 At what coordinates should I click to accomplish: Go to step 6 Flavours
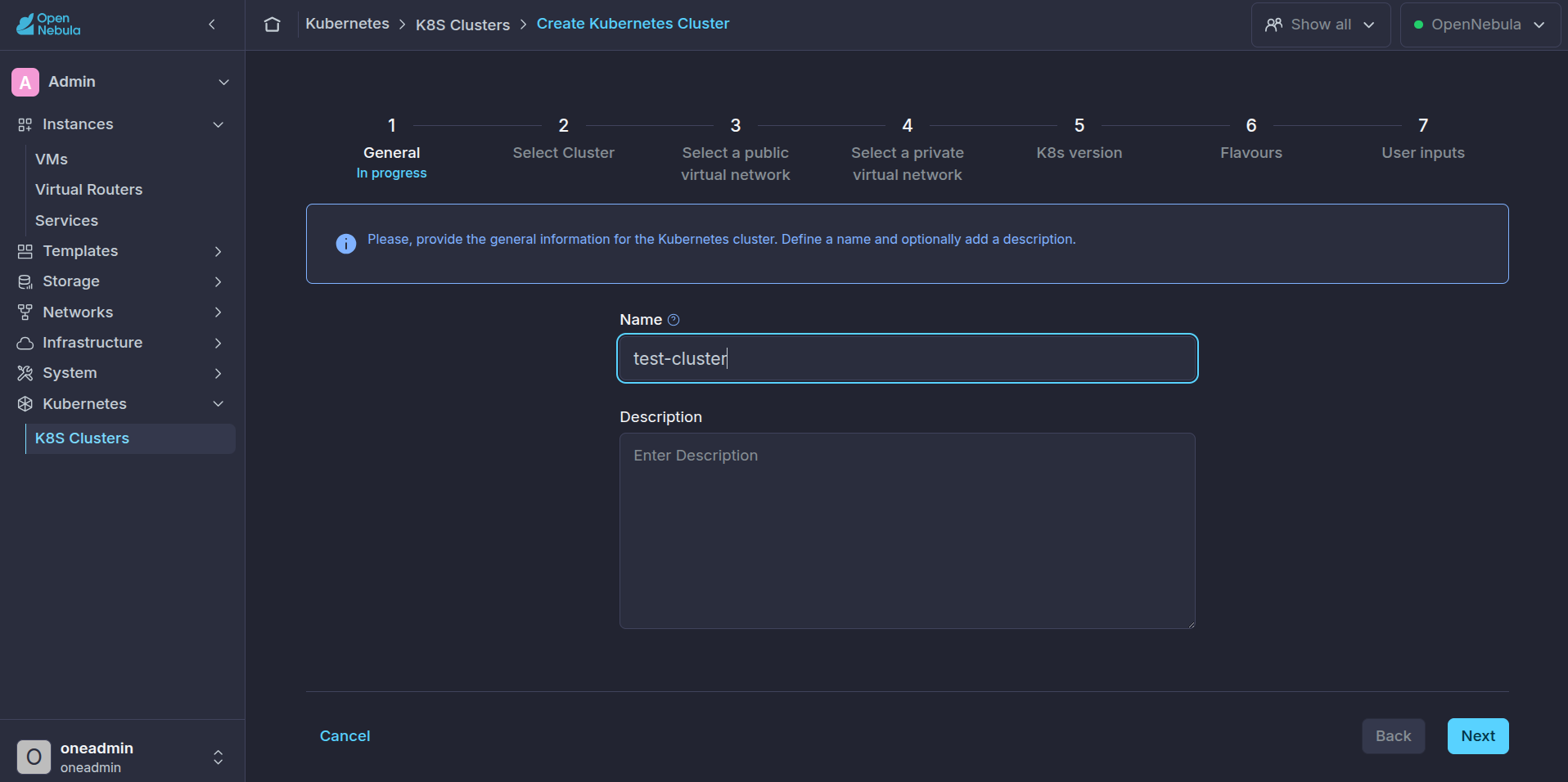(x=1250, y=138)
